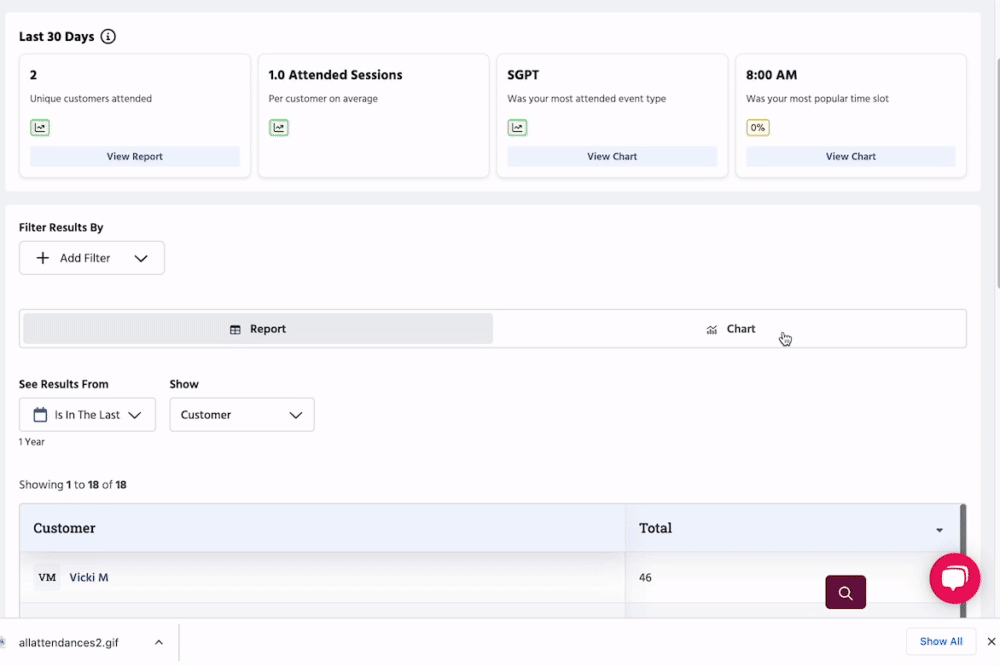Image resolution: width=1000 pixels, height=666 pixels.
Task: Expand options for allattendances2.gif download
Action: 159,643
